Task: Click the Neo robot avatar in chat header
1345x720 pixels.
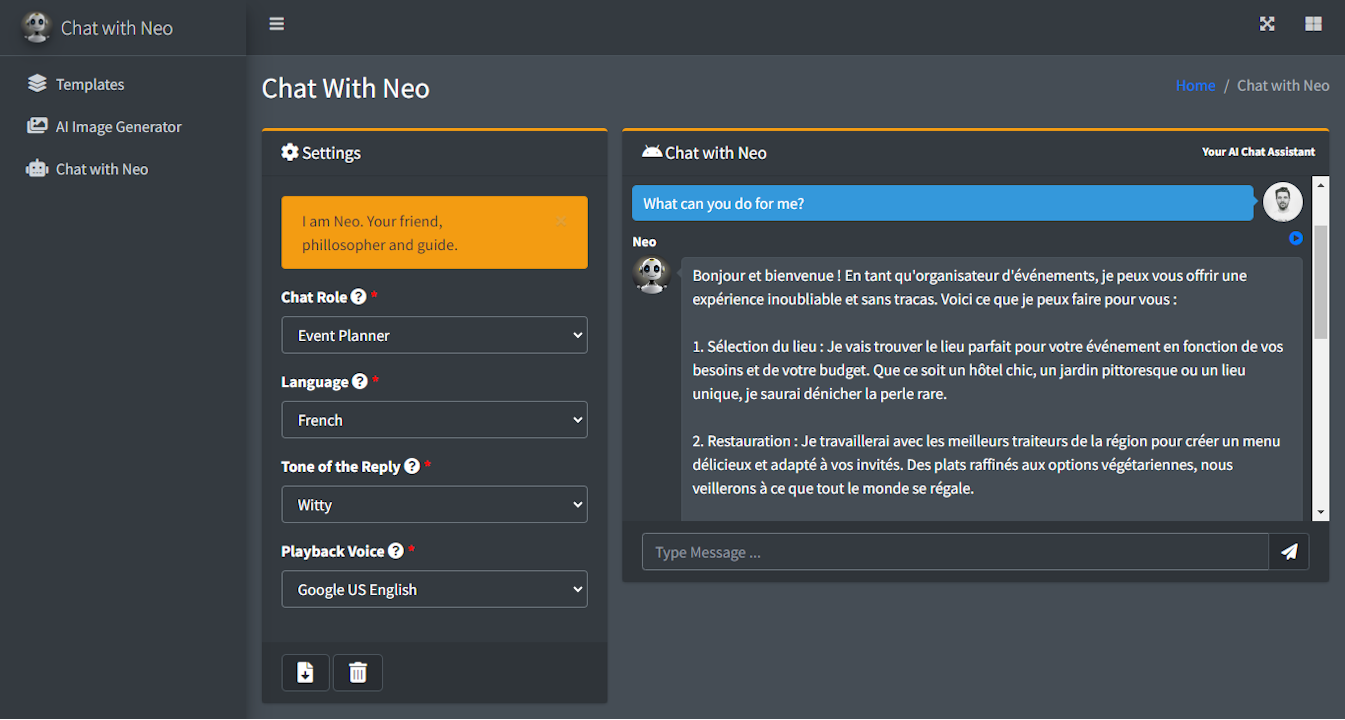Action: pos(653,152)
